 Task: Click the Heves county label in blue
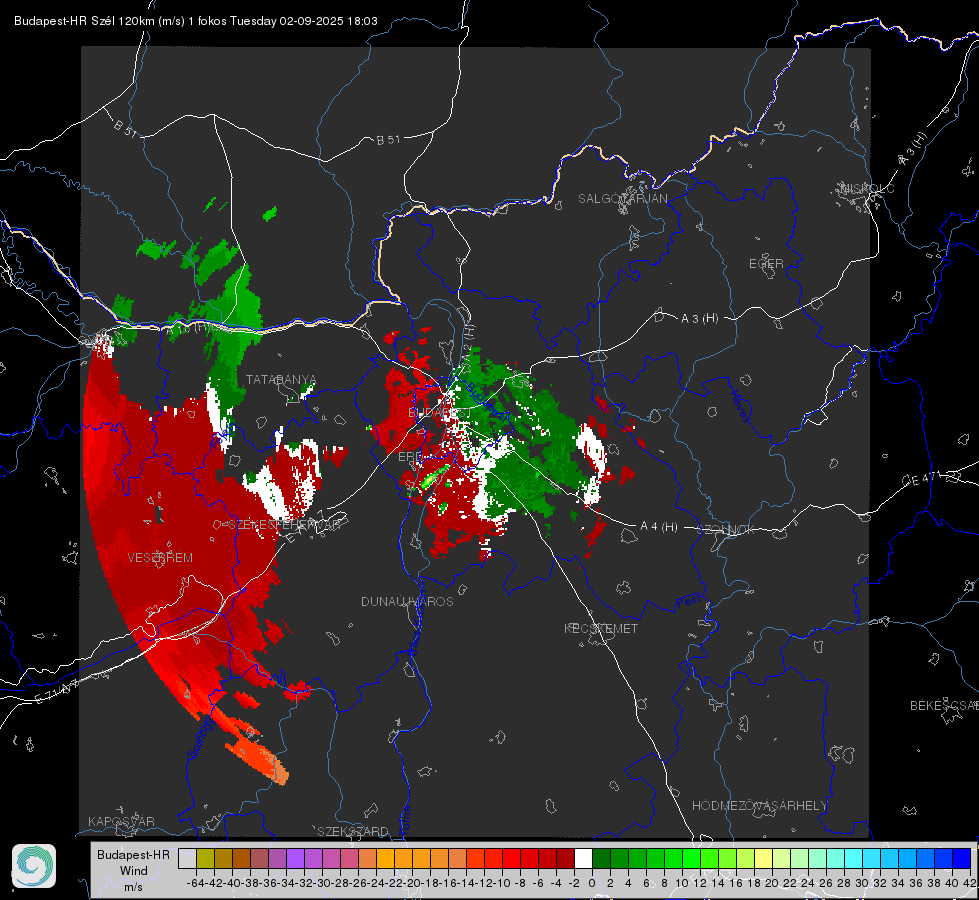click(x=740, y=406)
